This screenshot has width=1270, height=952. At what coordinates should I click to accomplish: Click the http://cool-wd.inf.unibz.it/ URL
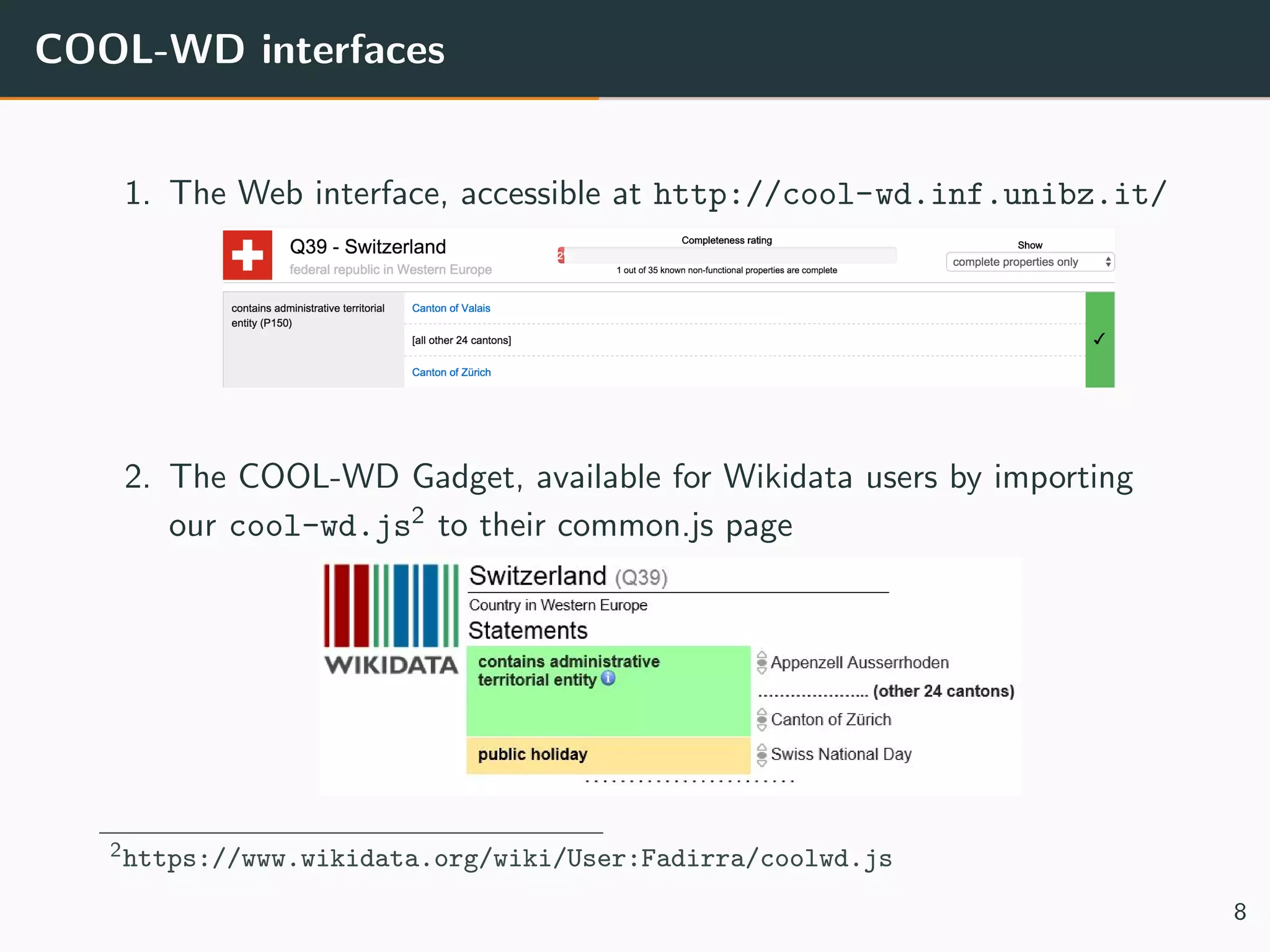[x=910, y=194]
